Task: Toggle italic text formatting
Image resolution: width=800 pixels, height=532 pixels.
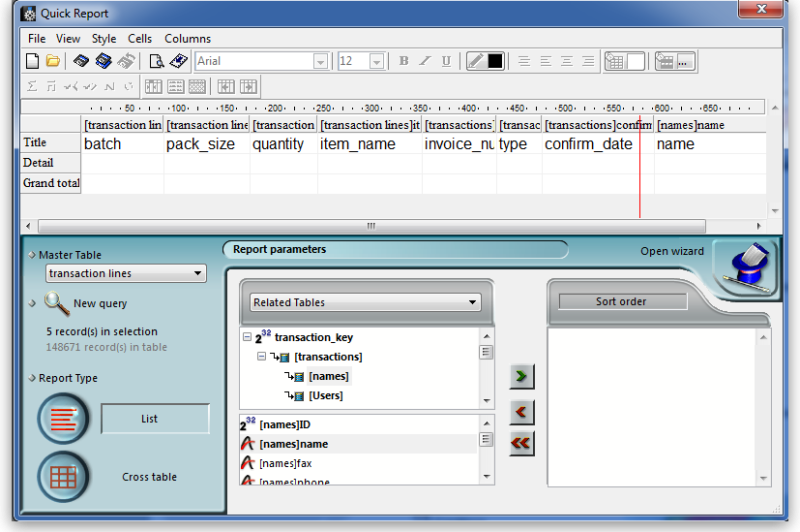Action: [x=425, y=61]
